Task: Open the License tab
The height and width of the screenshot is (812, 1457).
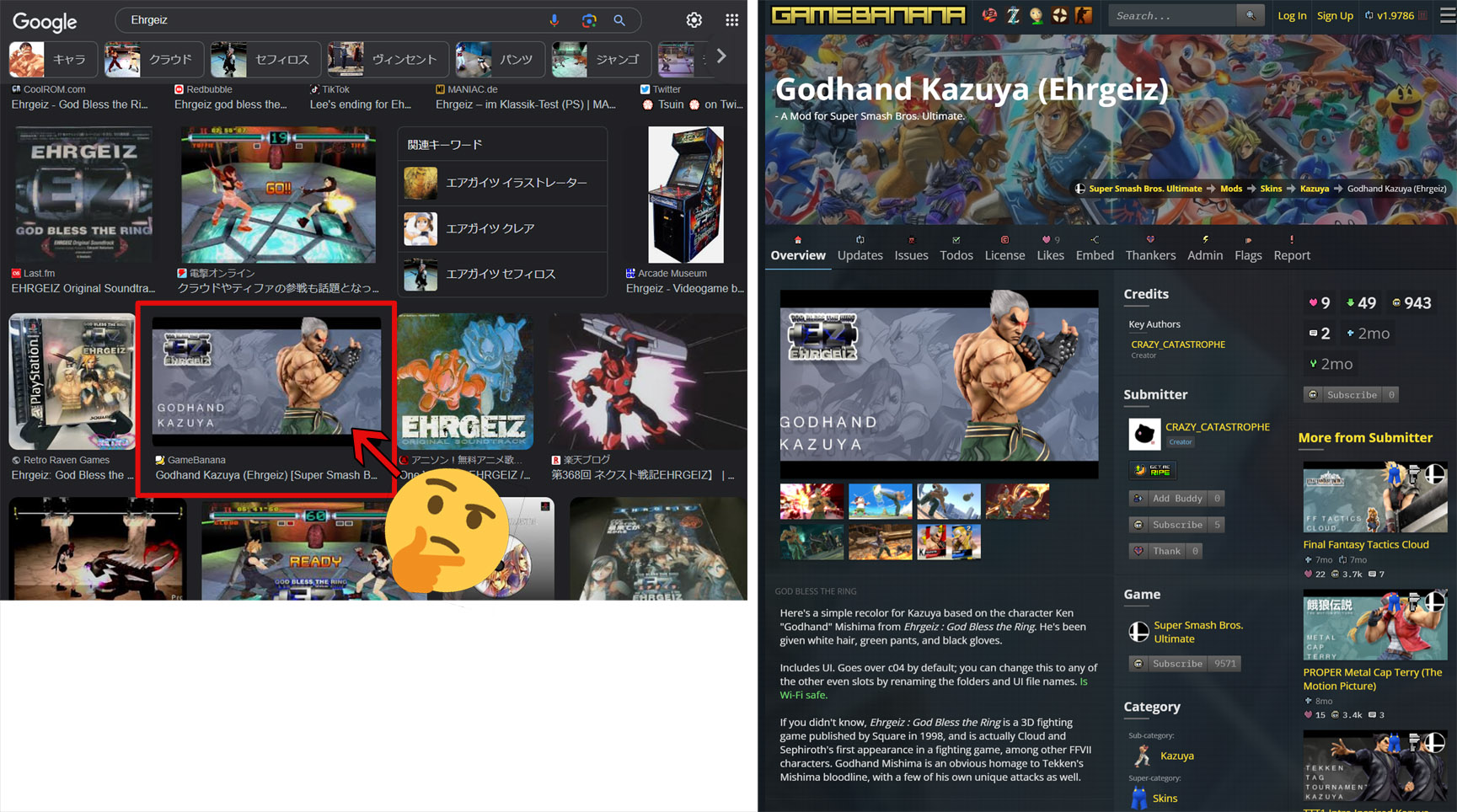Action: click(1005, 249)
